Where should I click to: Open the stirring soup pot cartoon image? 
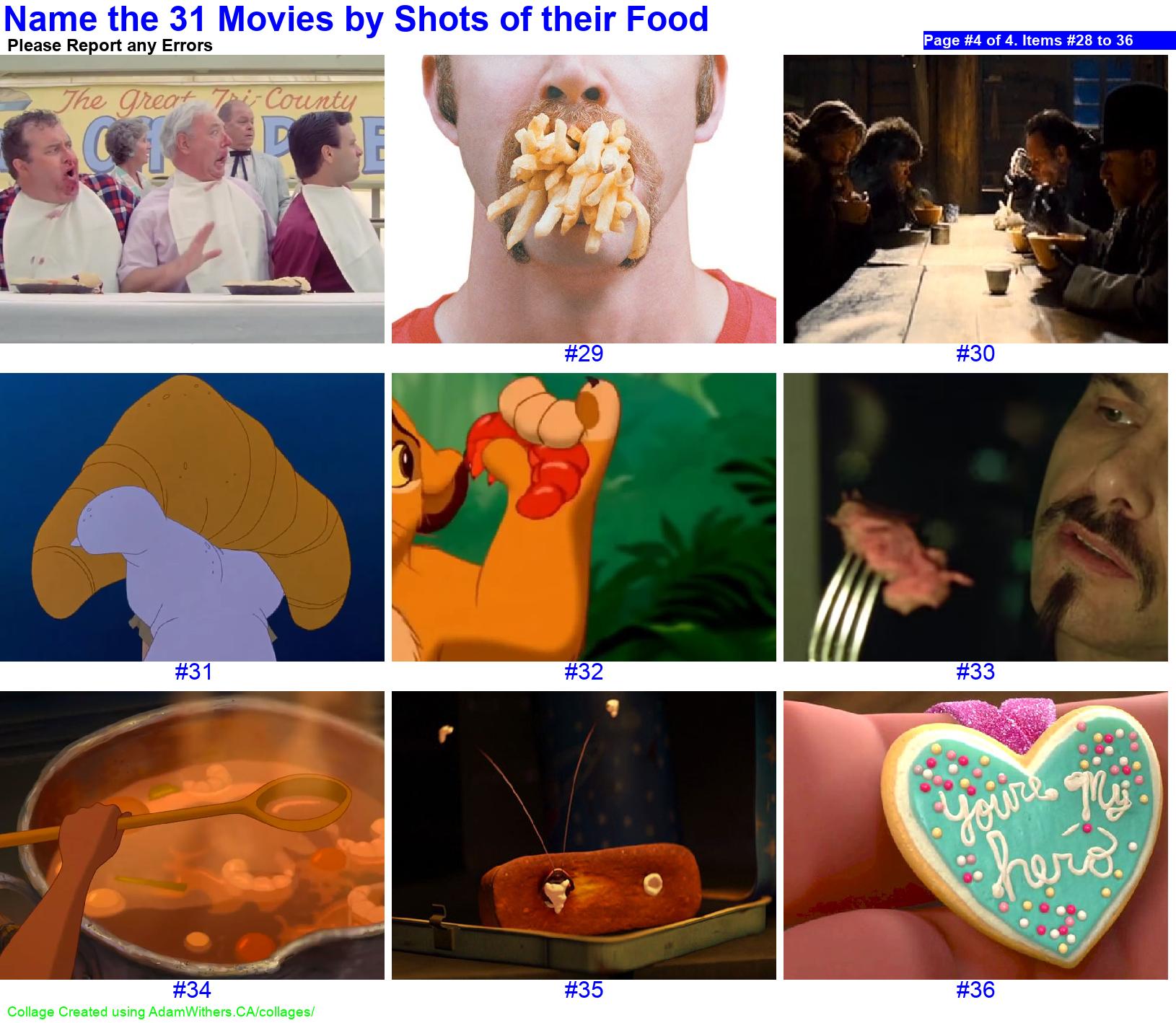click(x=192, y=835)
